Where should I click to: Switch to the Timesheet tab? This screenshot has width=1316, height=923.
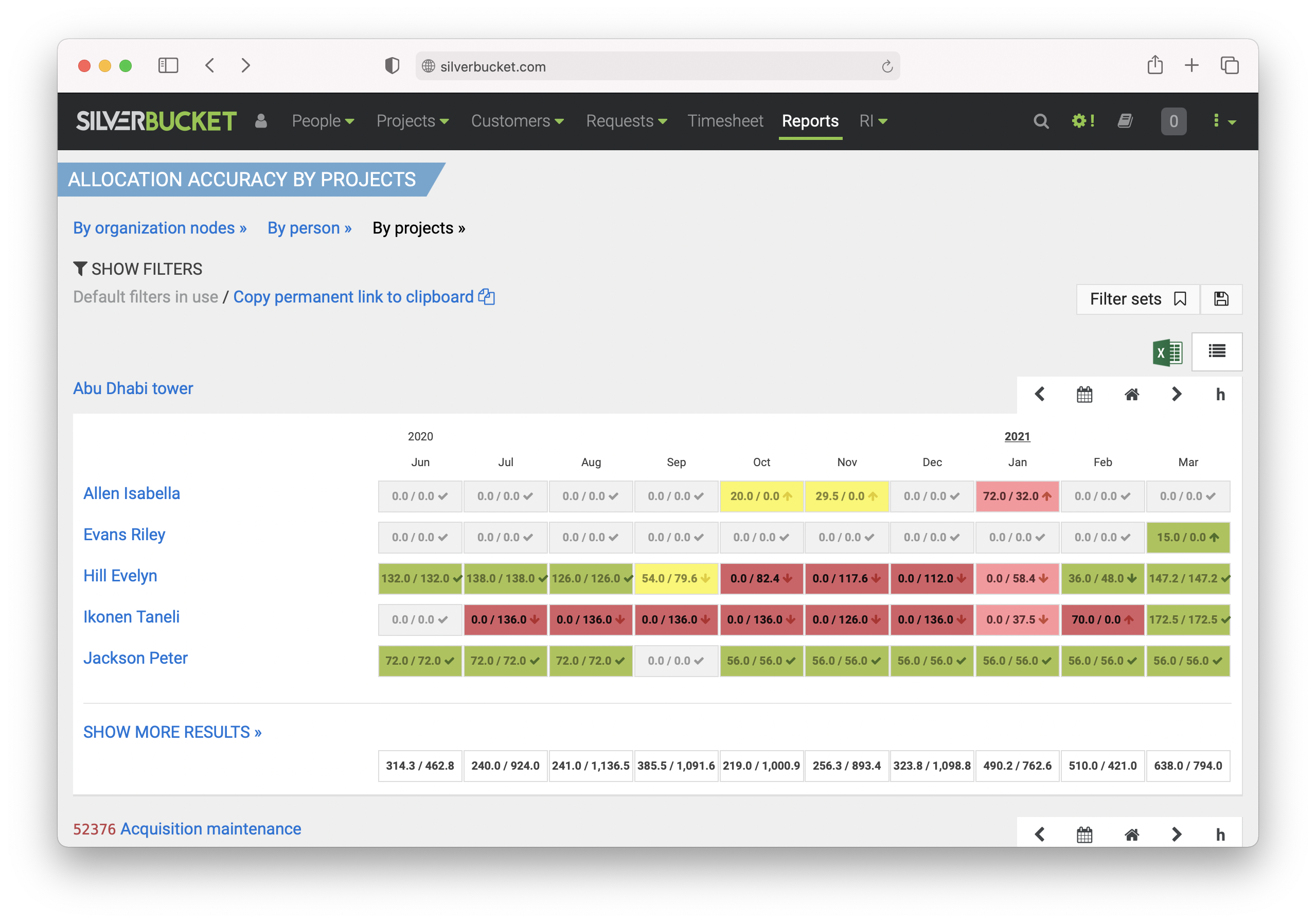[x=724, y=121]
